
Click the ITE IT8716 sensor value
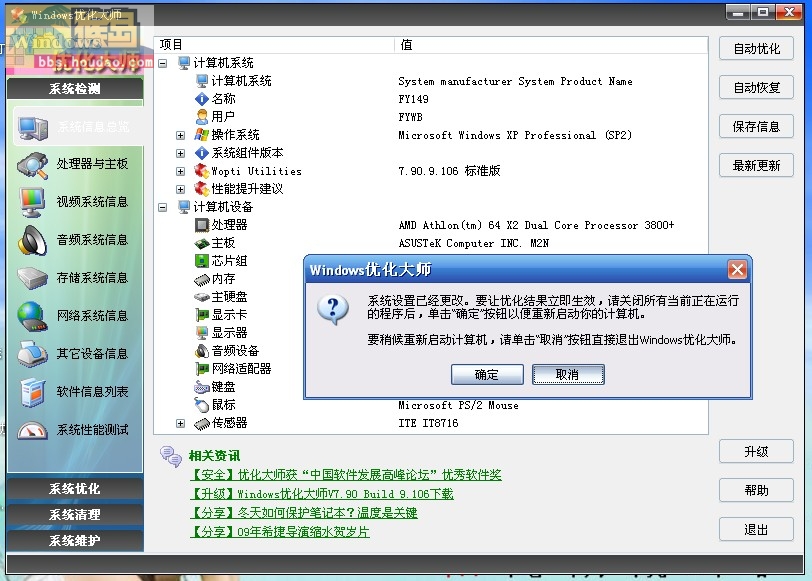[x=428, y=424]
